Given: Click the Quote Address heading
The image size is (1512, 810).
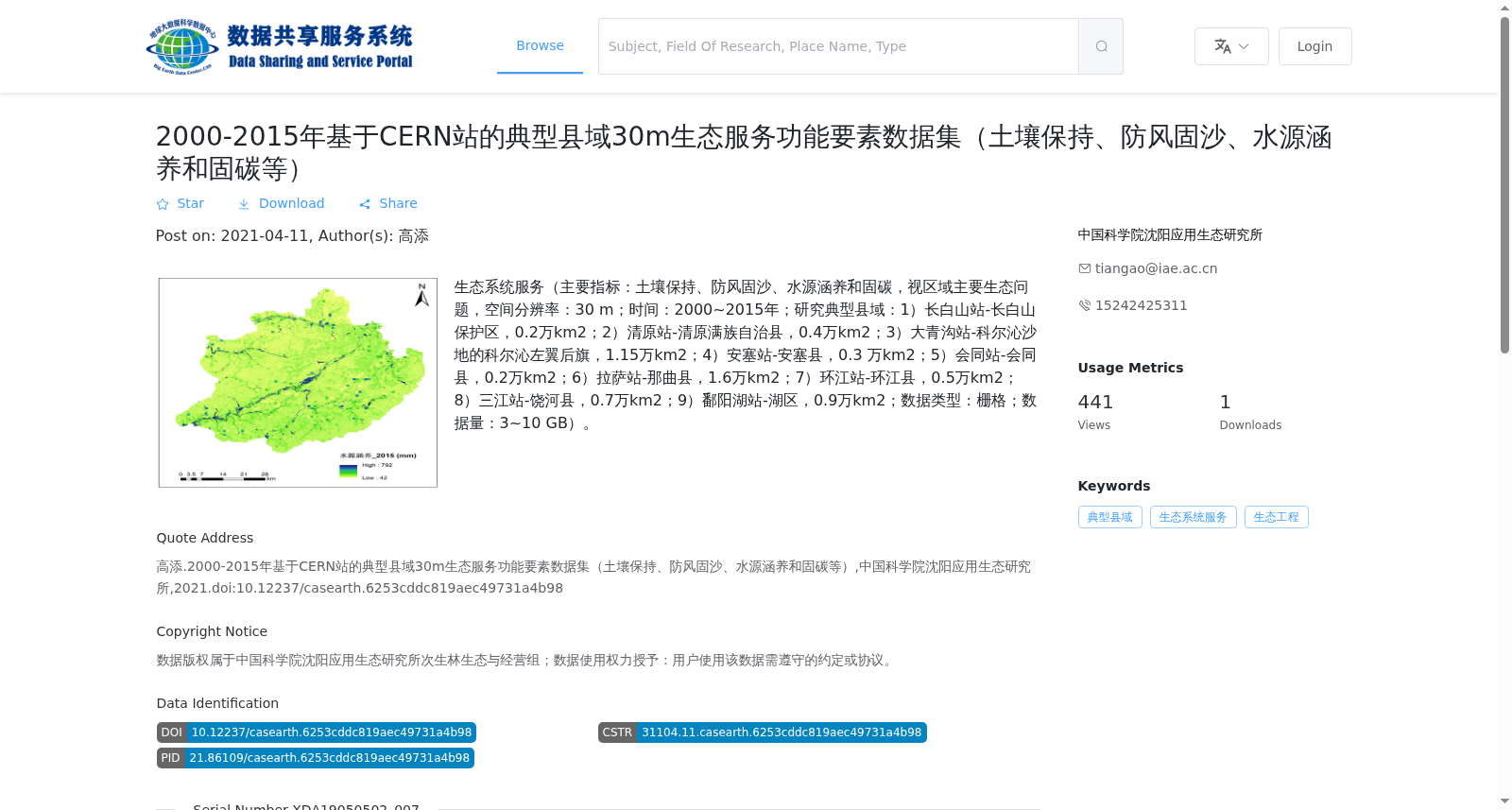Looking at the screenshot, I should [205, 538].
